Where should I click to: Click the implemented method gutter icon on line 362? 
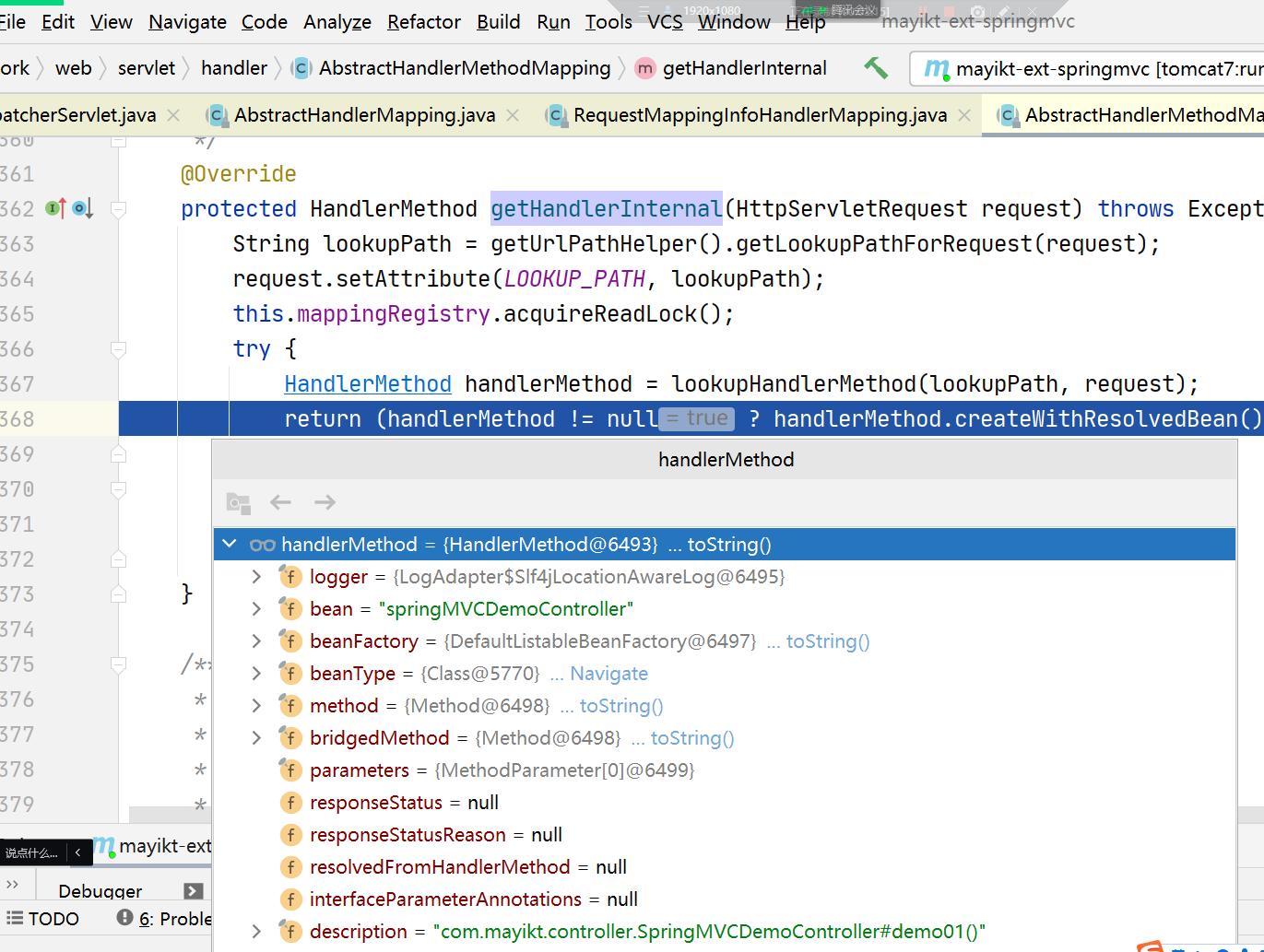[55, 209]
